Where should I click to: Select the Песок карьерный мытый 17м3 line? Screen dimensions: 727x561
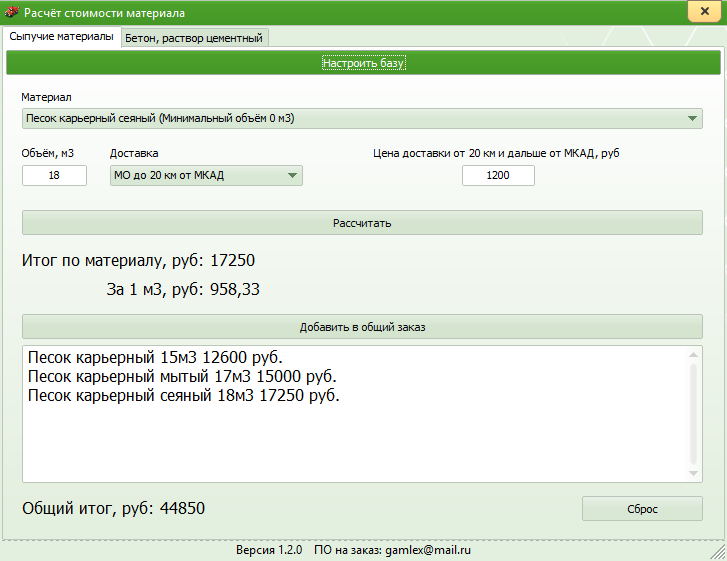[x=182, y=377]
